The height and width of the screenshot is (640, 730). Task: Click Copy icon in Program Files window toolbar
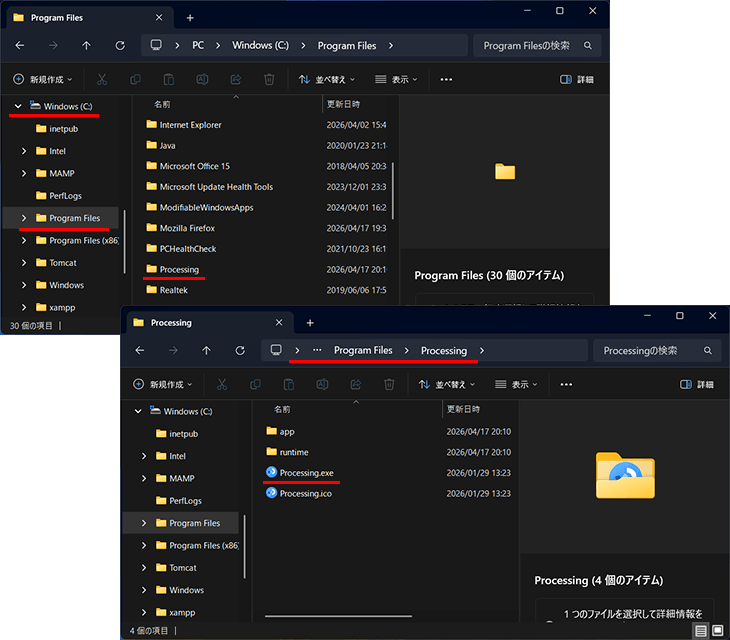tap(135, 80)
